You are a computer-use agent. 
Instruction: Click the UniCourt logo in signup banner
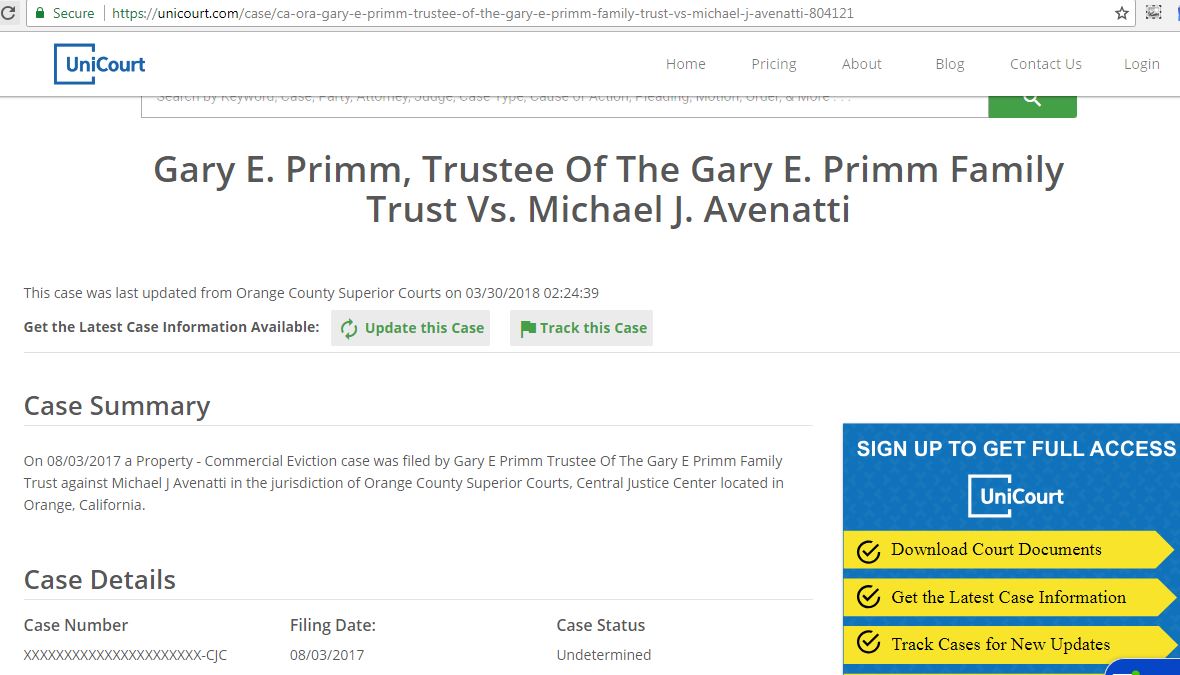(x=1015, y=496)
